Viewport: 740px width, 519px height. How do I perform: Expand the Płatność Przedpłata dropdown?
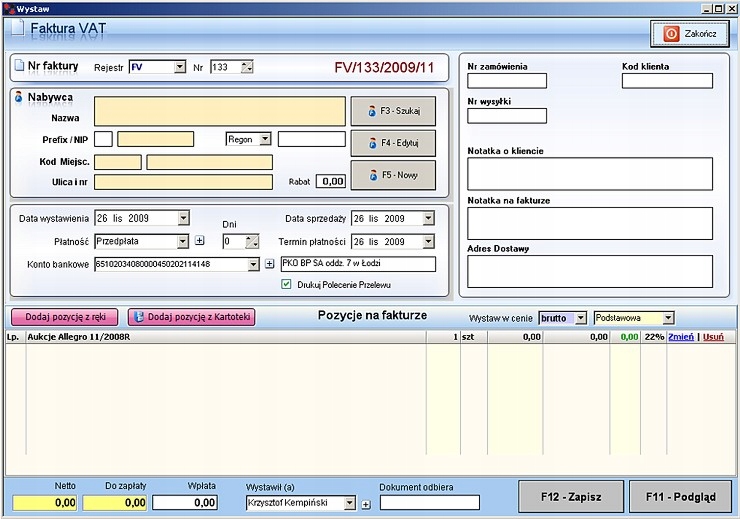click(x=182, y=241)
